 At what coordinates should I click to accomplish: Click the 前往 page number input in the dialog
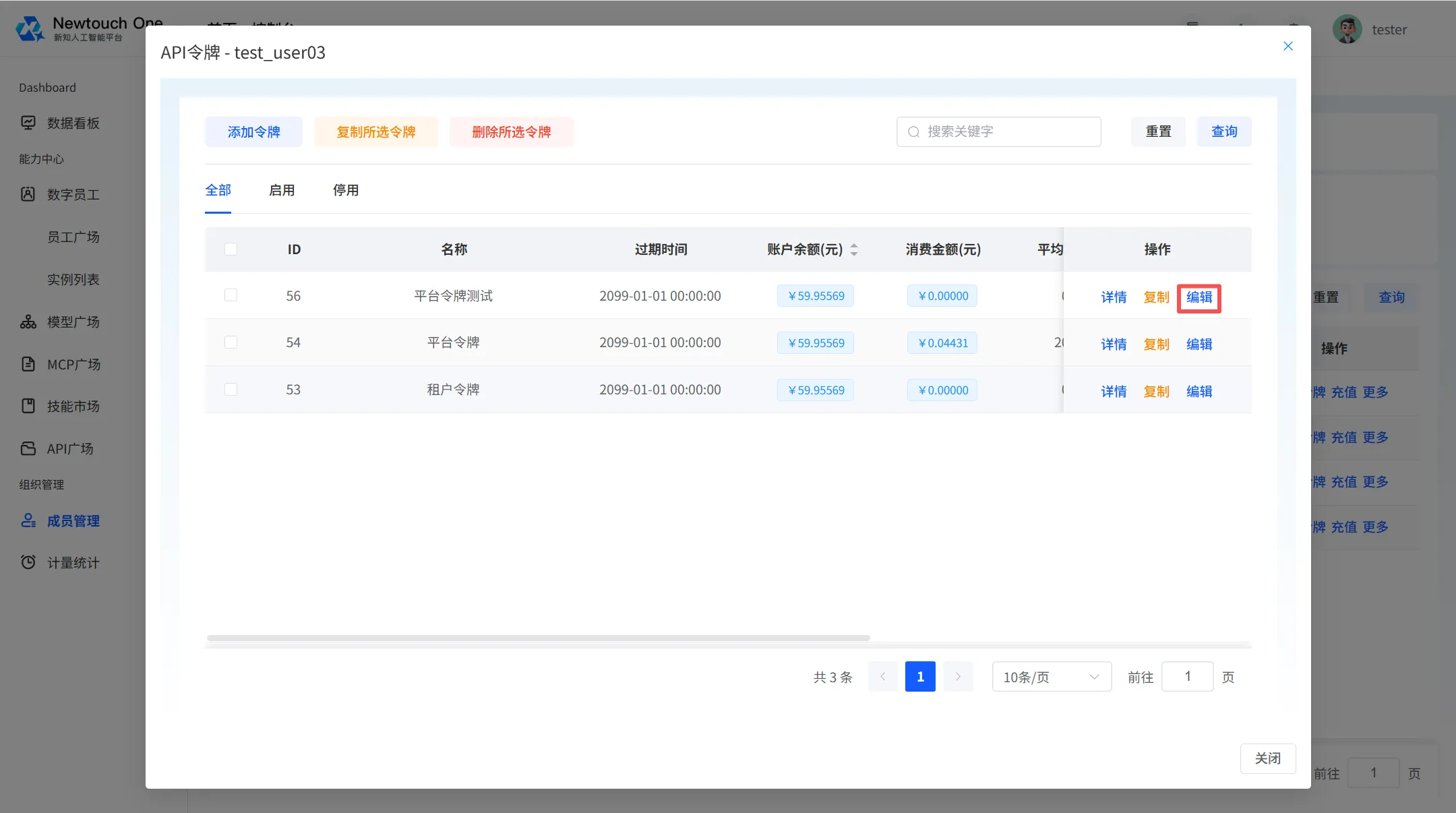1188,677
